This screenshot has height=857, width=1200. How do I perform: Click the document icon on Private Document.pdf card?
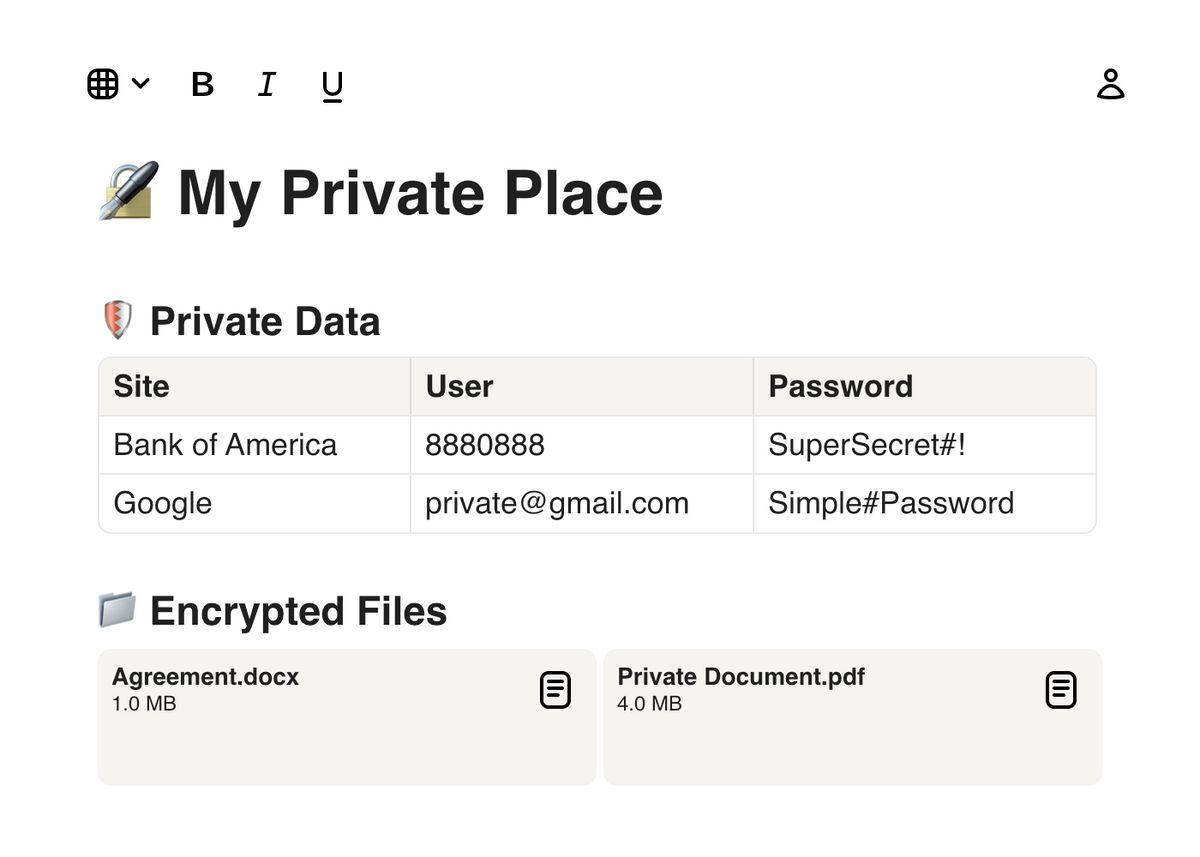pos(1062,690)
